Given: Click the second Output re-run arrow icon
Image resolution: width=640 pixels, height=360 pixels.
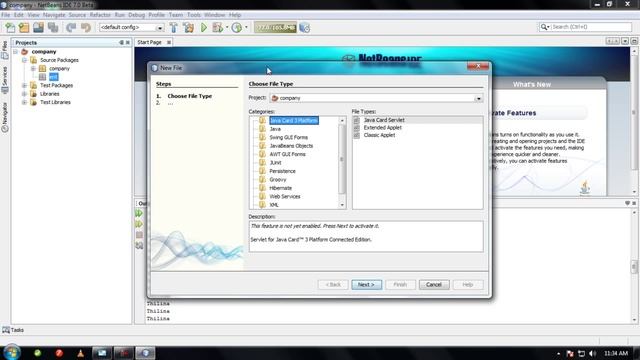Looking at the screenshot, I should [x=139, y=224].
